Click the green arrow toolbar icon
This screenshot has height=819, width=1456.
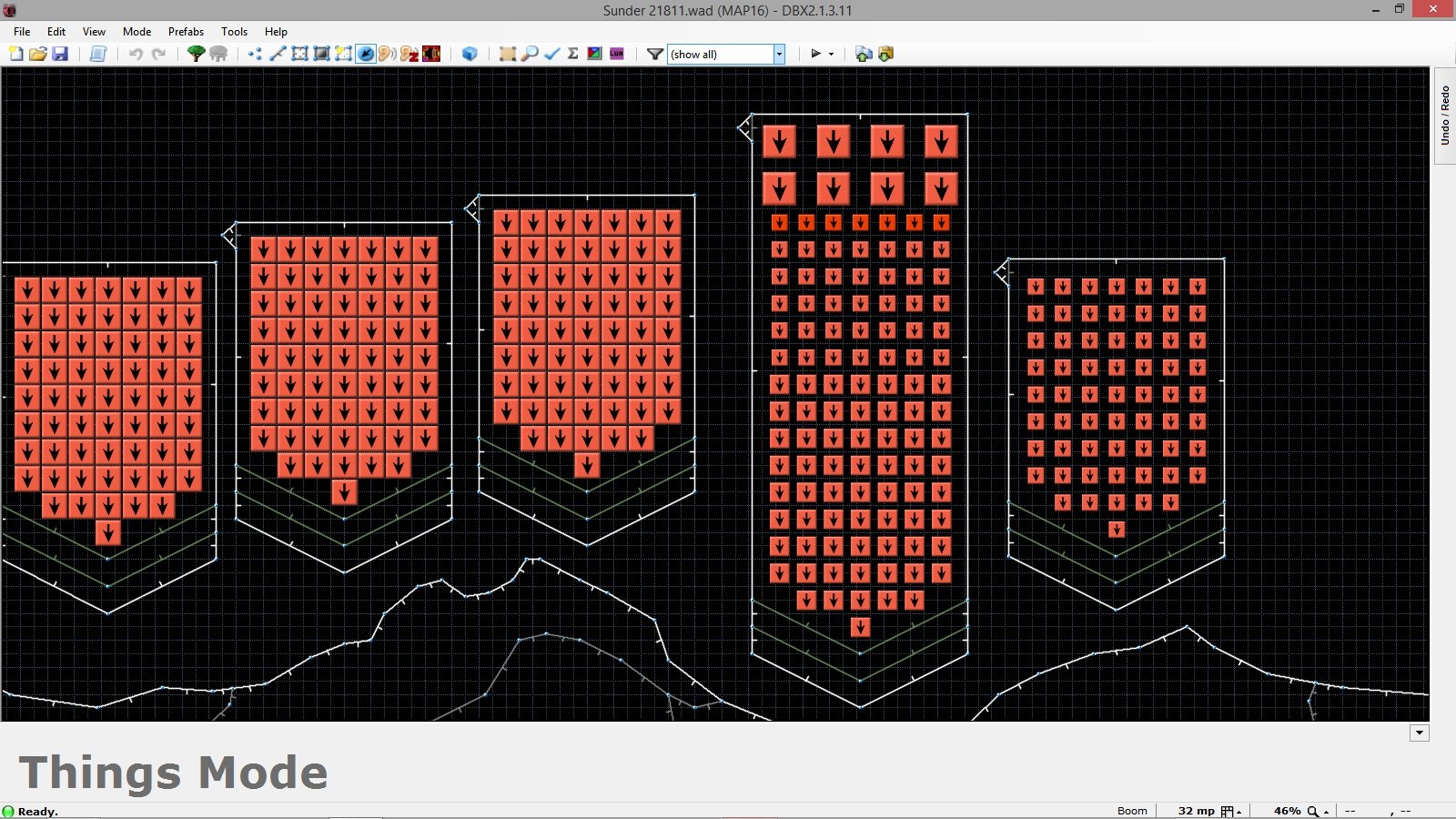864,54
